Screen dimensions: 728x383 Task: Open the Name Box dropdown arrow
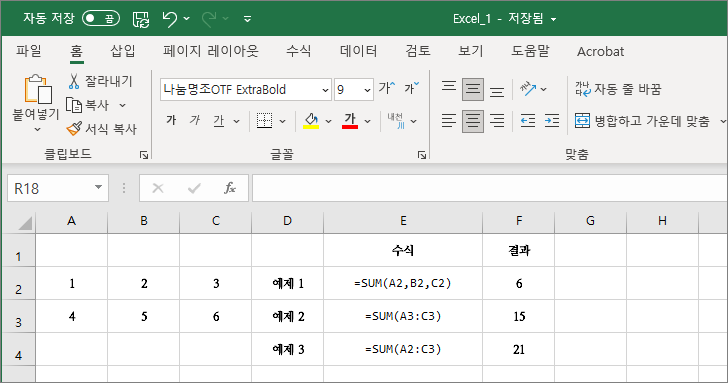tap(98, 188)
